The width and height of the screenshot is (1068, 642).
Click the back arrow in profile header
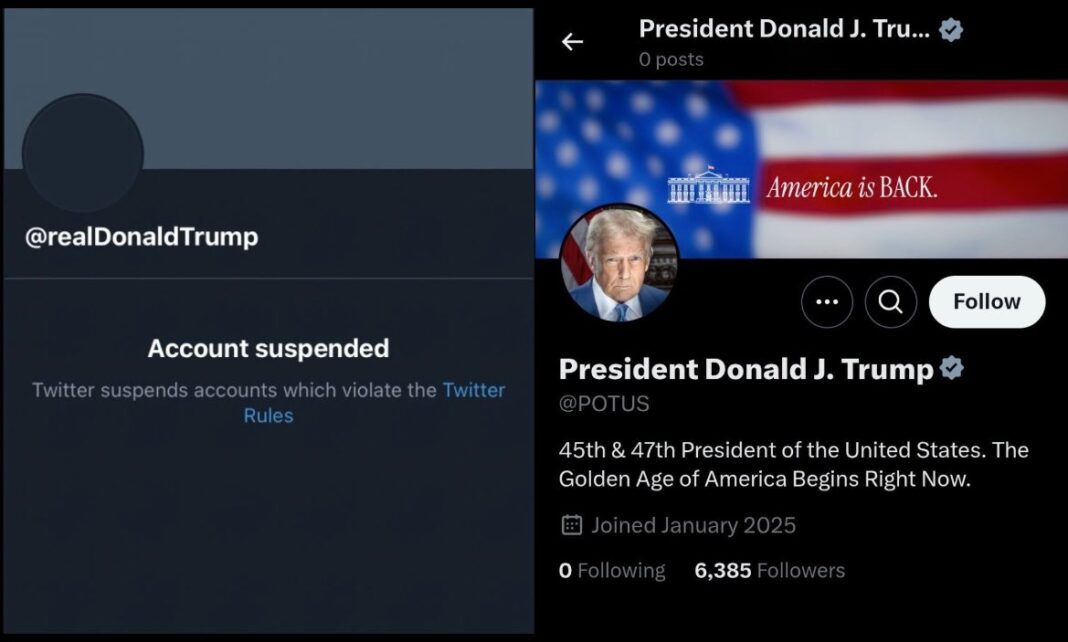click(x=572, y=42)
